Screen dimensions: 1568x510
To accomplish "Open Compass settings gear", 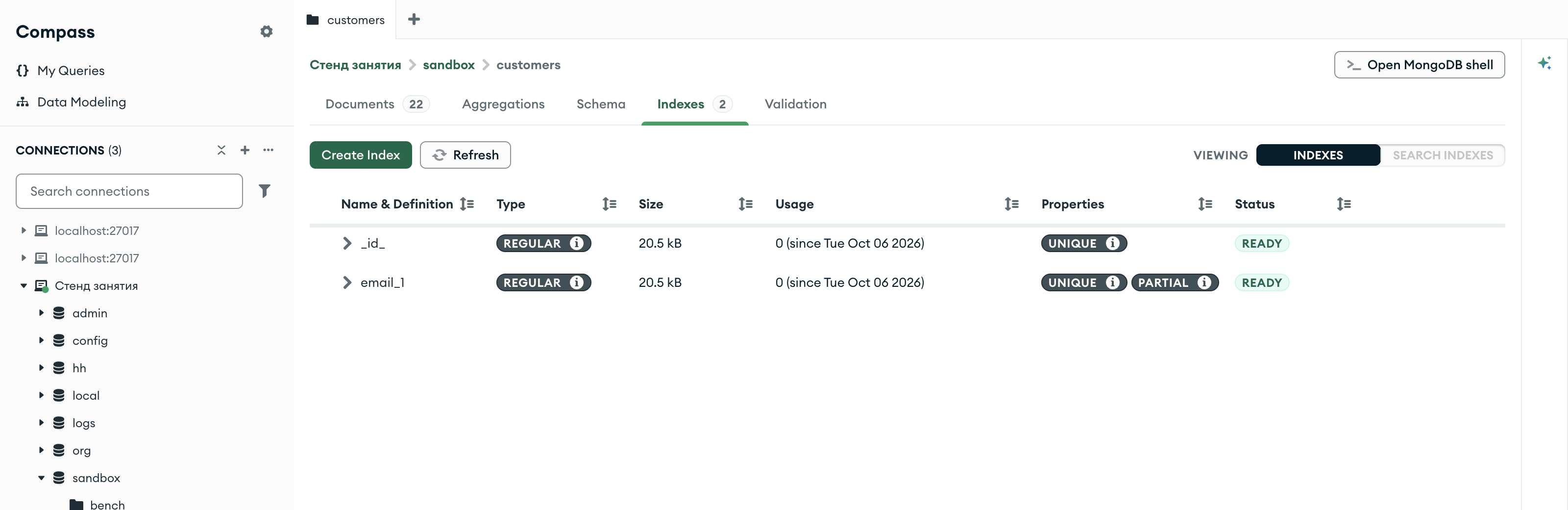I will coord(266,32).
